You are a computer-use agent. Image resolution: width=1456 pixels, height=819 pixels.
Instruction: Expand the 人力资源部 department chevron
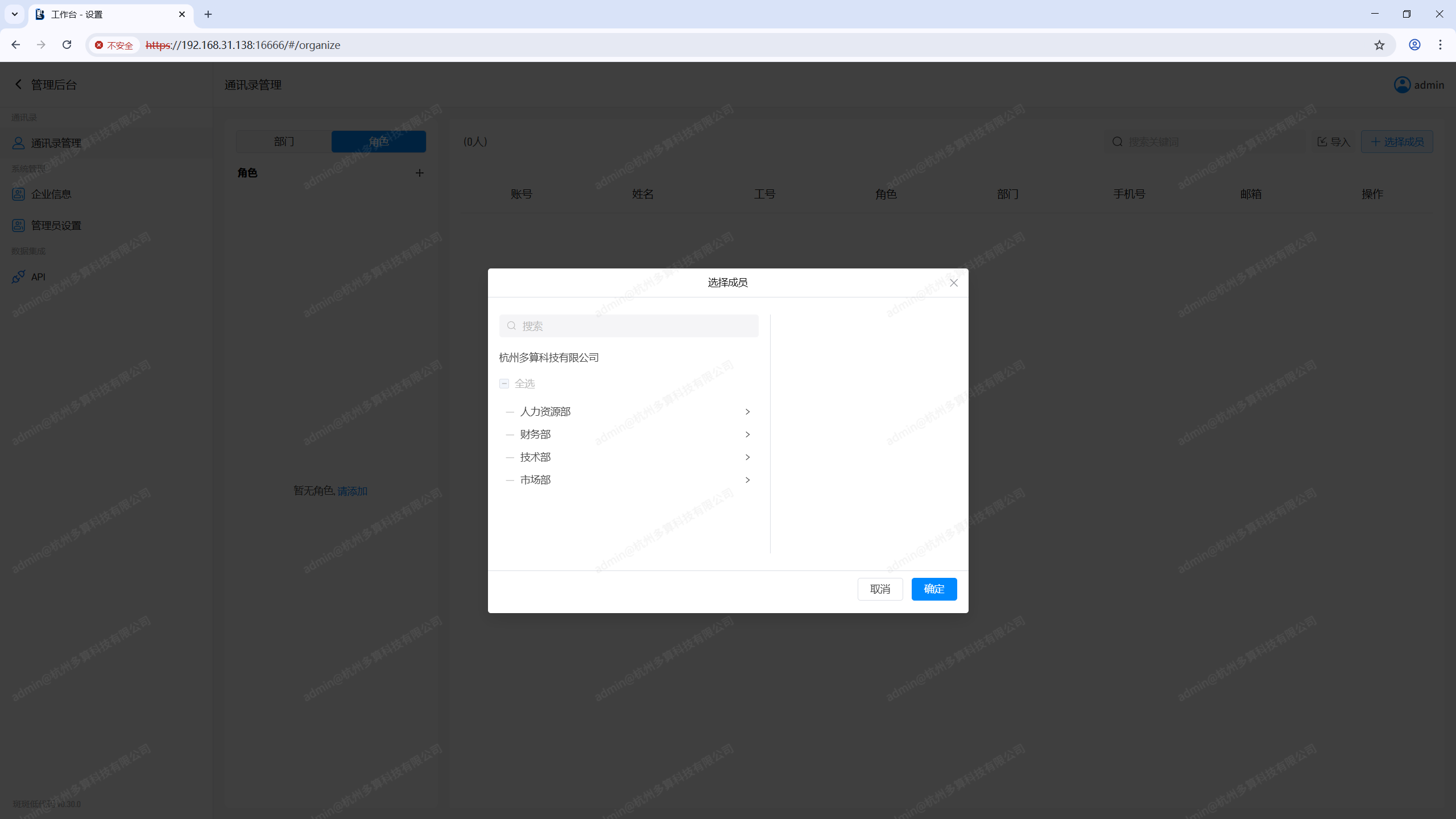[x=747, y=412]
